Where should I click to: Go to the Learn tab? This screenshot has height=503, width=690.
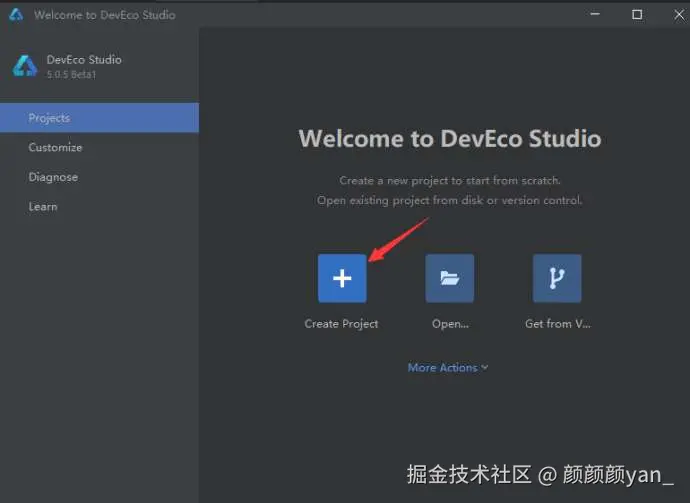[x=99, y=206]
